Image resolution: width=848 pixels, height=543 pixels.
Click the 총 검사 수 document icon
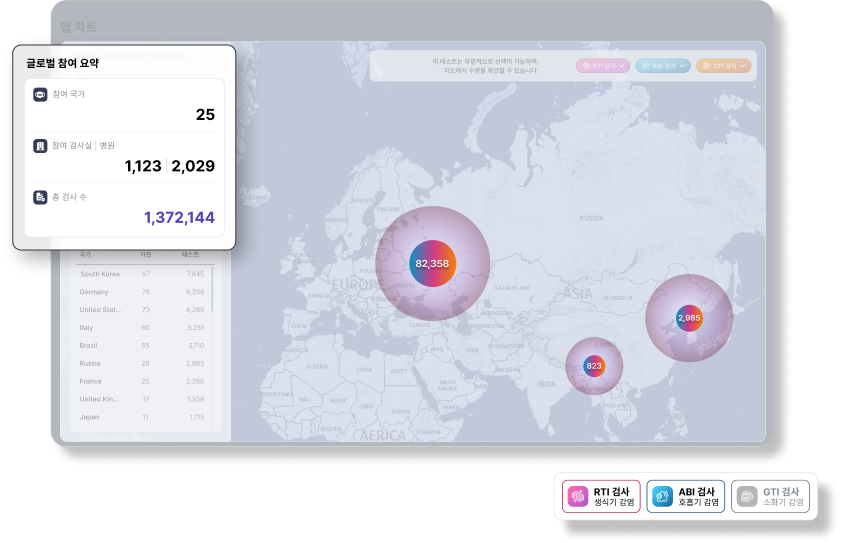[40, 197]
